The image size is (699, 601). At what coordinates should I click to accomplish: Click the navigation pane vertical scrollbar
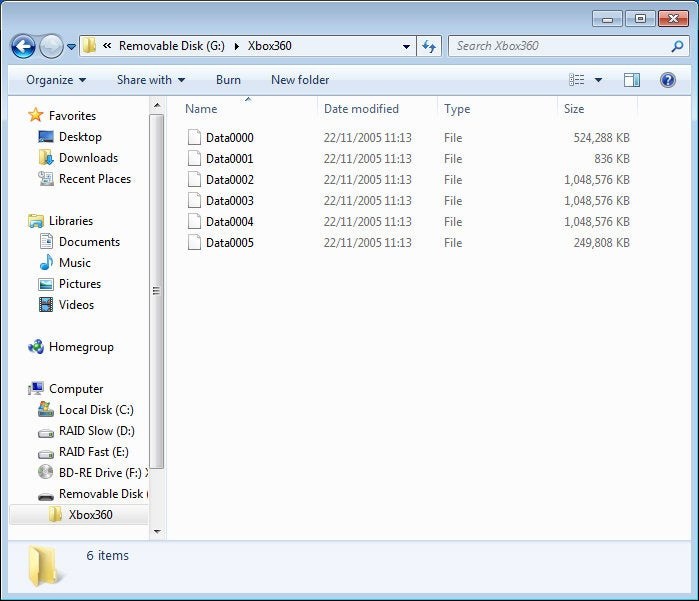point(156,290)
